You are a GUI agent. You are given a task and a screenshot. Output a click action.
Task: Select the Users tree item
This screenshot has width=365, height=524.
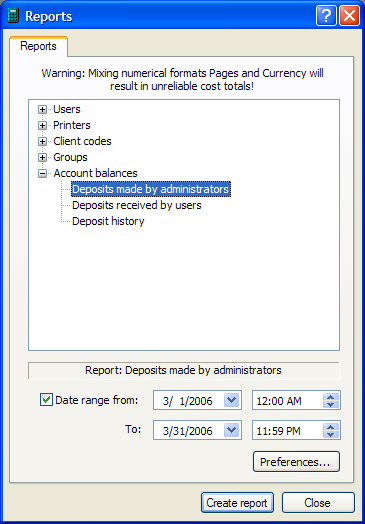click(67, 109)
